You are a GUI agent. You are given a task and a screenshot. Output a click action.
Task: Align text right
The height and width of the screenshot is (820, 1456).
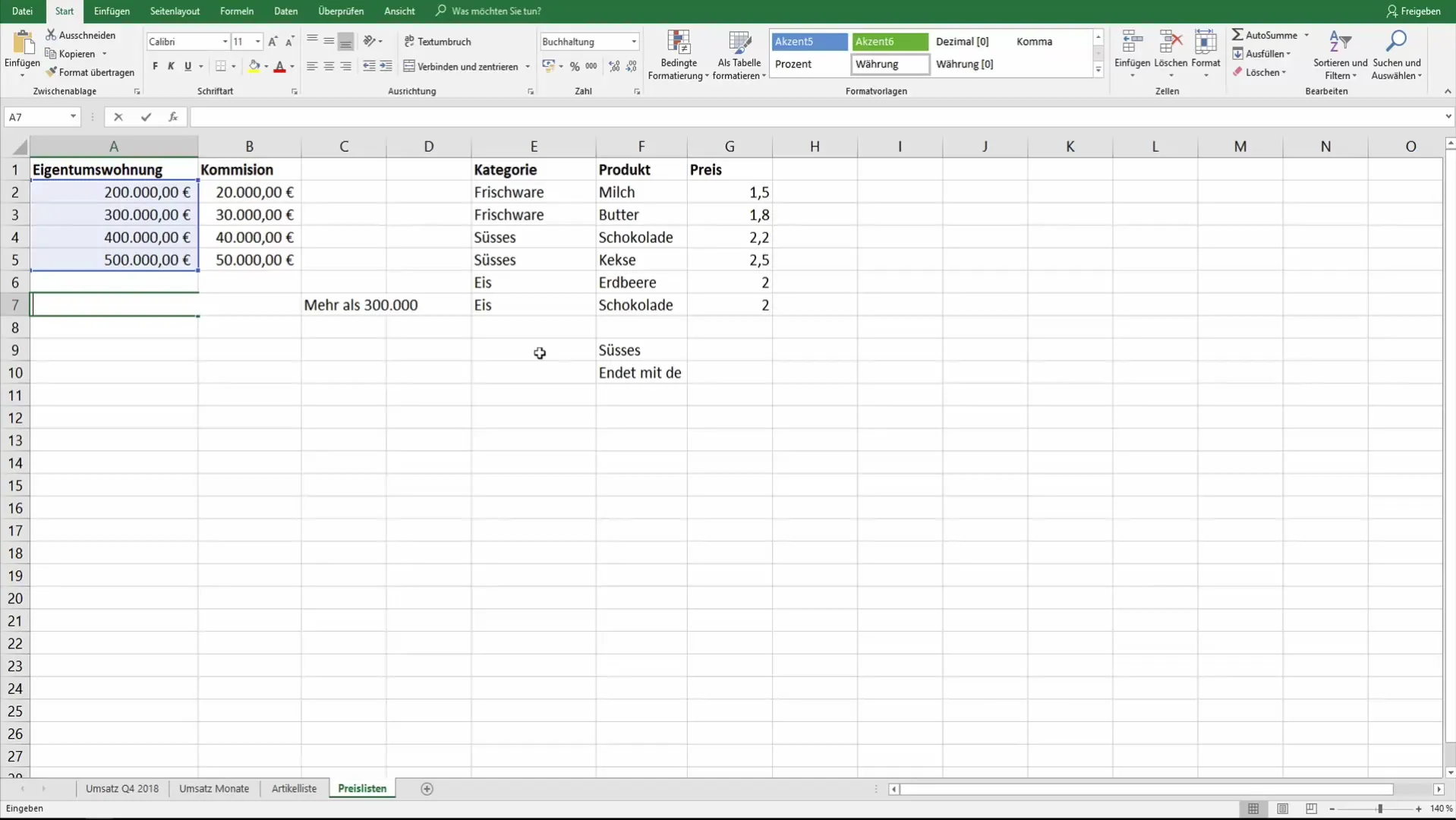click(345, 67)
